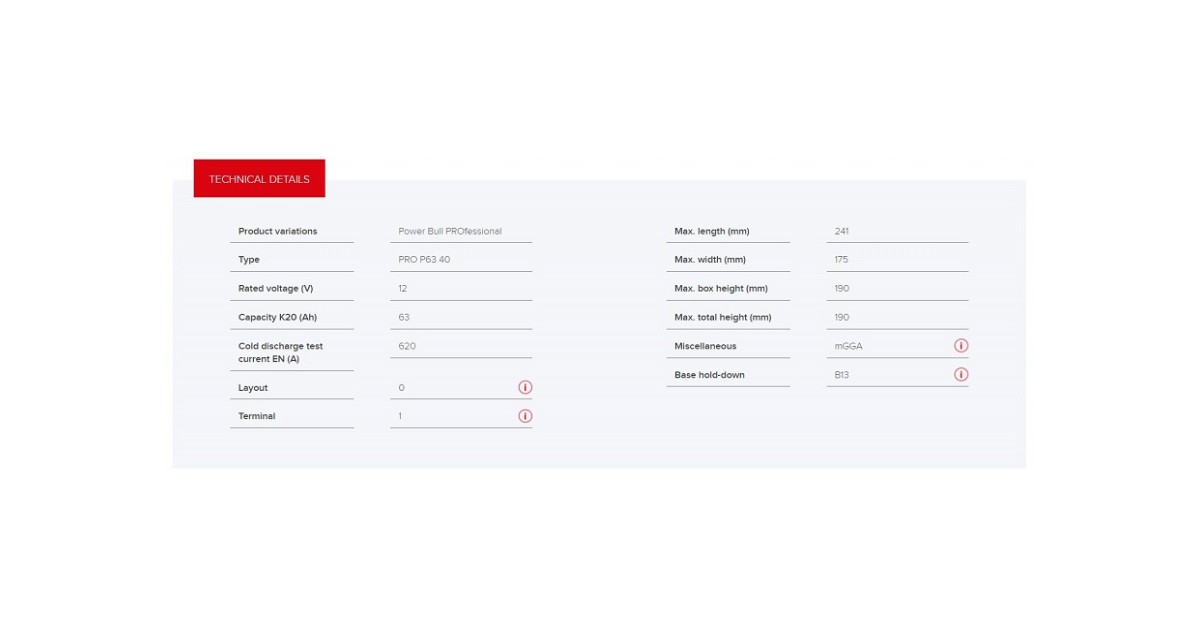Click the Max. box height (mm) label
1200x630 pixels.
tap(721, 288)
